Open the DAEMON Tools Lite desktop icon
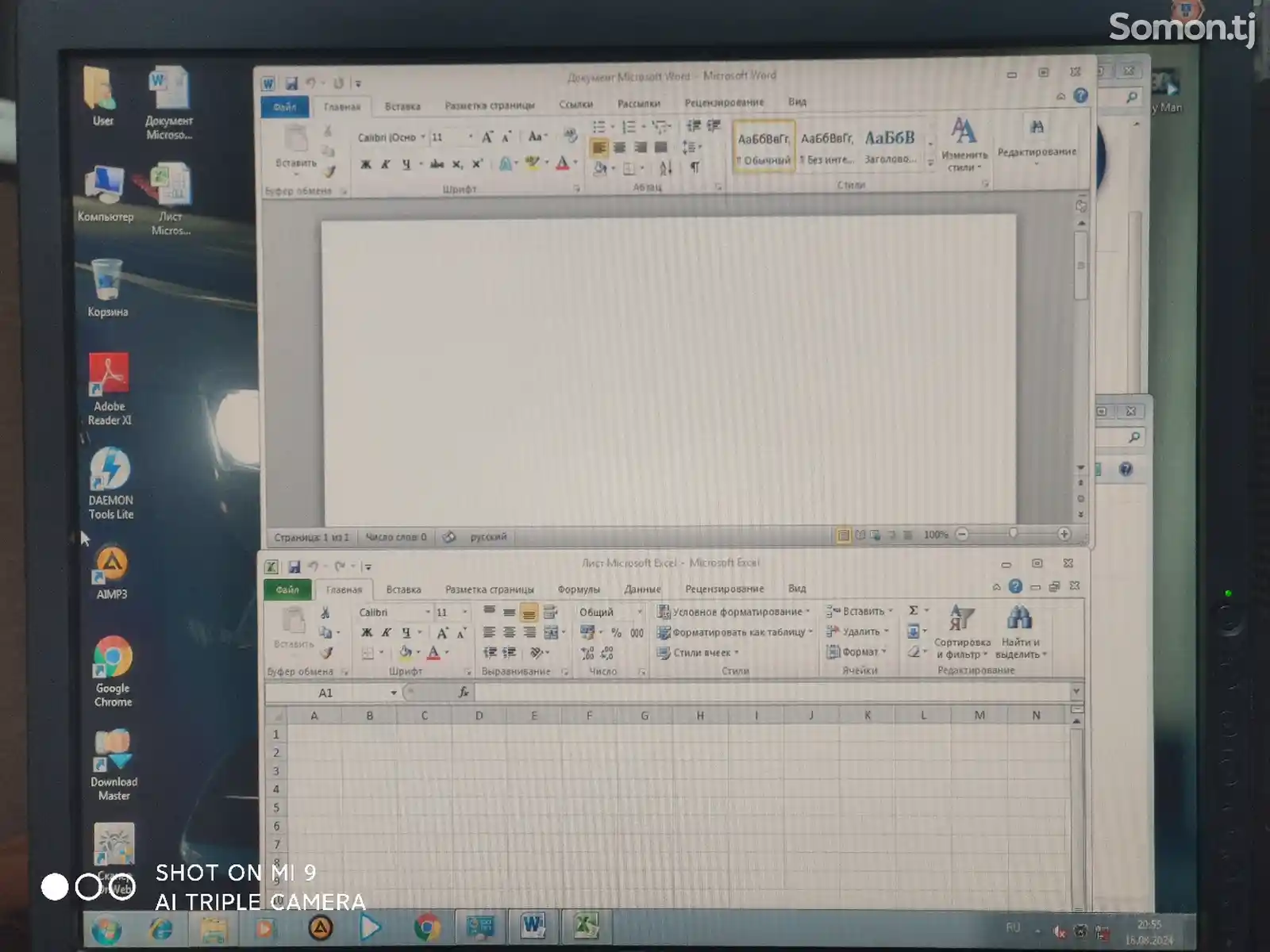The image size is (1270, 952). pyautogui.click(x=110, y=484)
